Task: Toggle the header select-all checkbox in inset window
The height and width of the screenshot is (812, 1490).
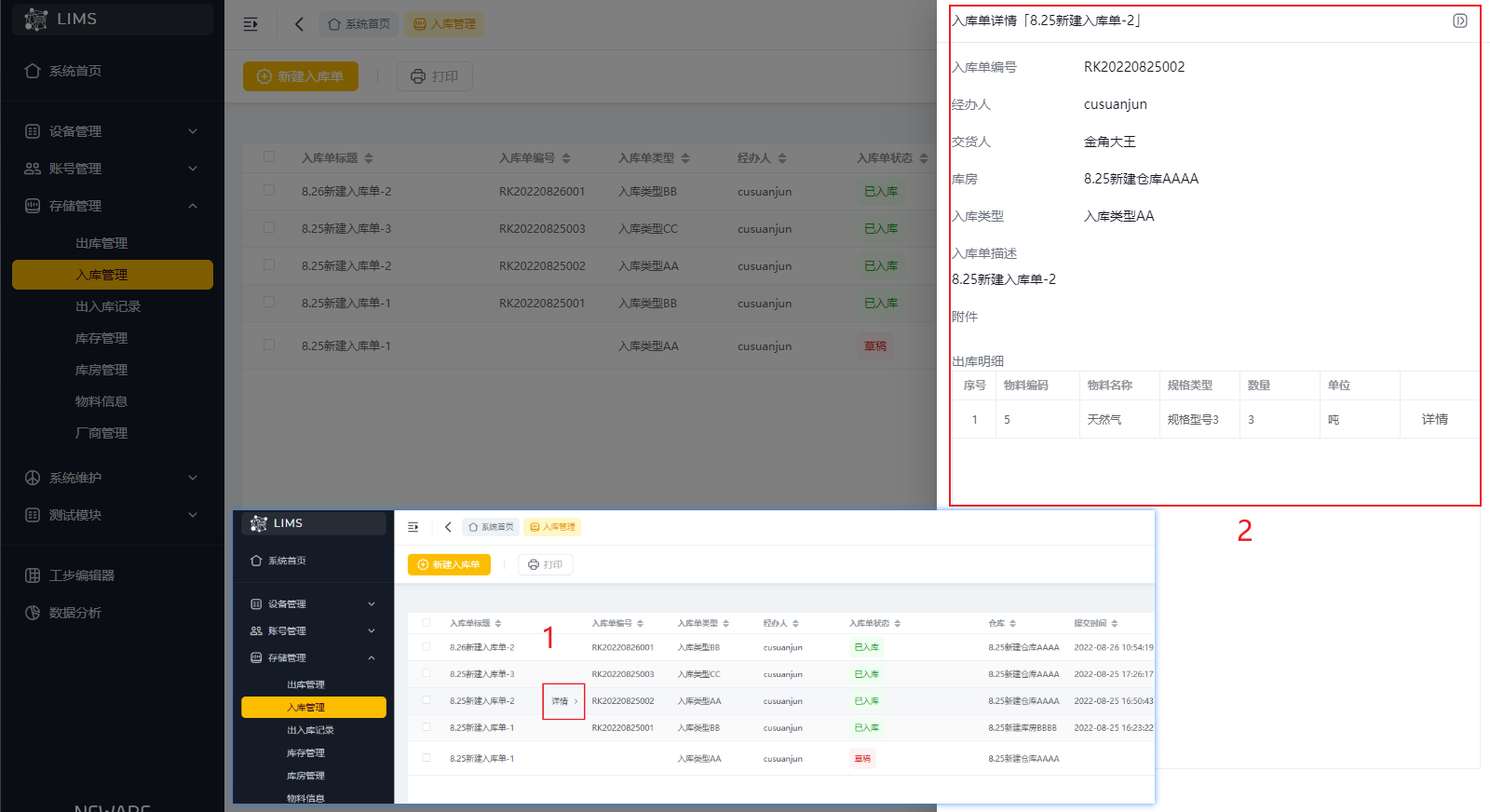Action: 427,622
